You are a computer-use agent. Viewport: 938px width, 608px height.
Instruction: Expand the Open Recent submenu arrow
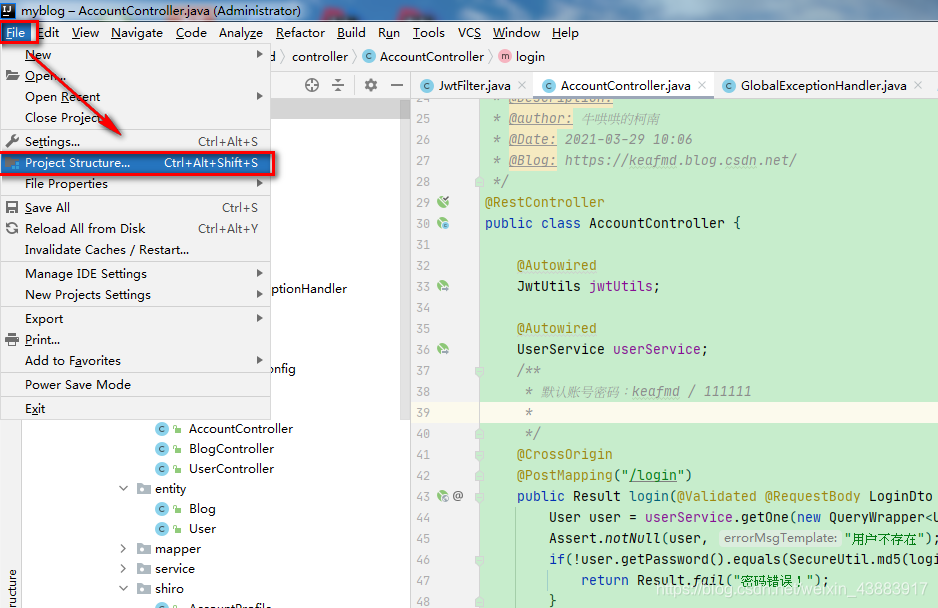pyautogui.click(x=259, y=96)
